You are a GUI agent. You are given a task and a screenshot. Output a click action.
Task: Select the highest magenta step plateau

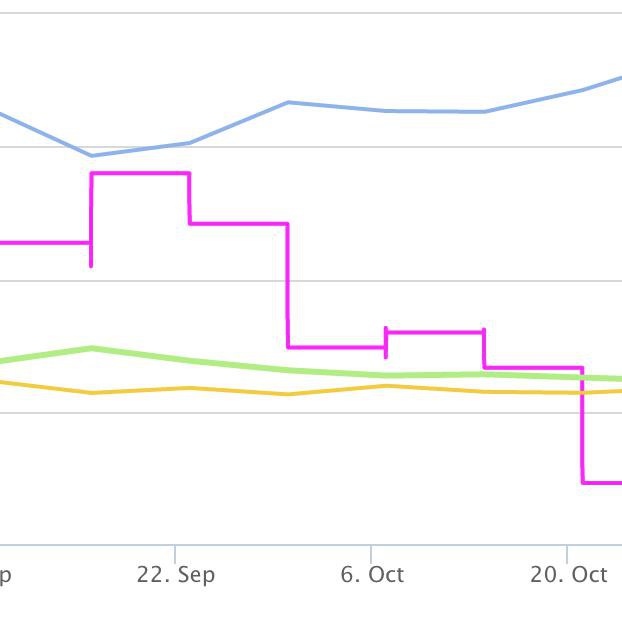click(x=140, y=173)
